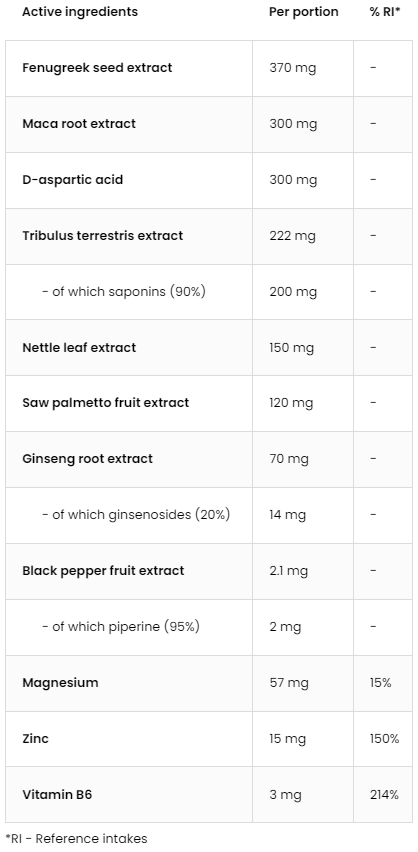The width and height of the screenshot is (418, 852).
Task: Select the Zinc ingredient name
Action: pyautogui.click(x=35, y=739)
